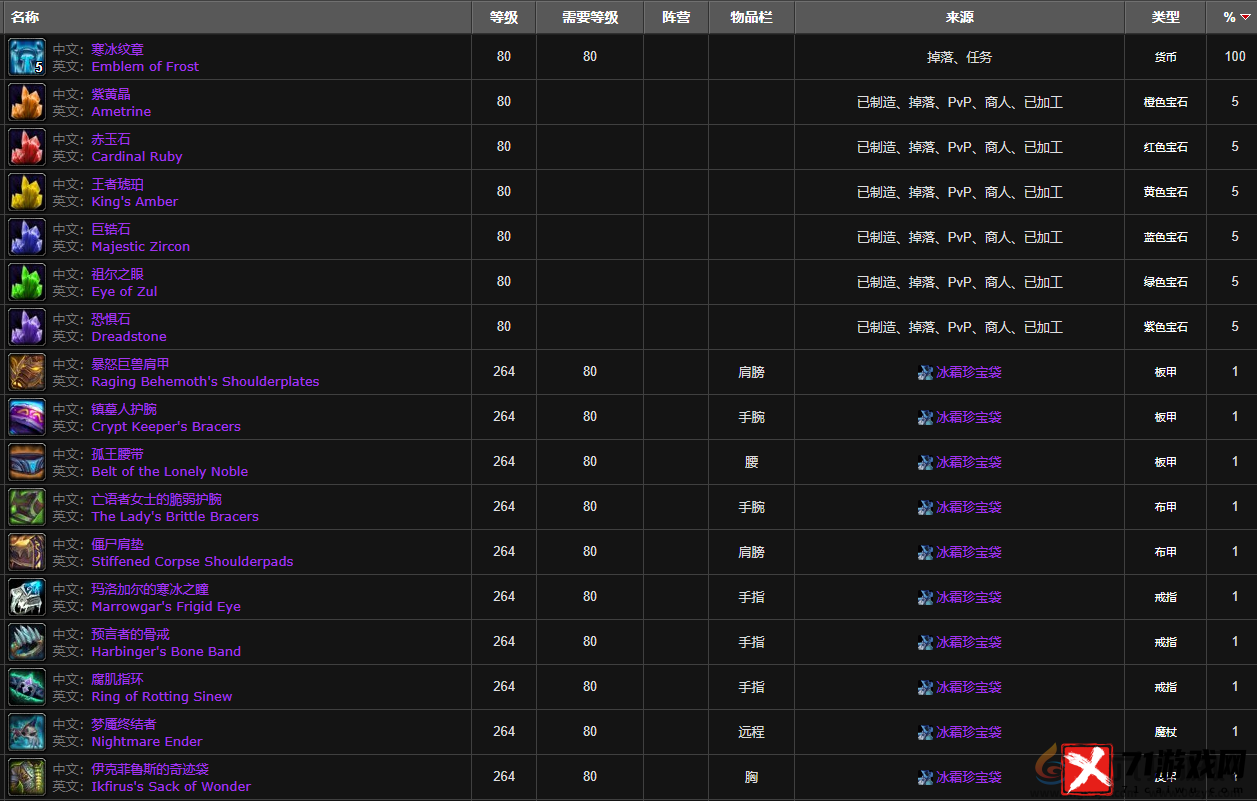Open Ring of Rotting Sinew link
Screen dimensions: 1257x801
tap(162, 696)
